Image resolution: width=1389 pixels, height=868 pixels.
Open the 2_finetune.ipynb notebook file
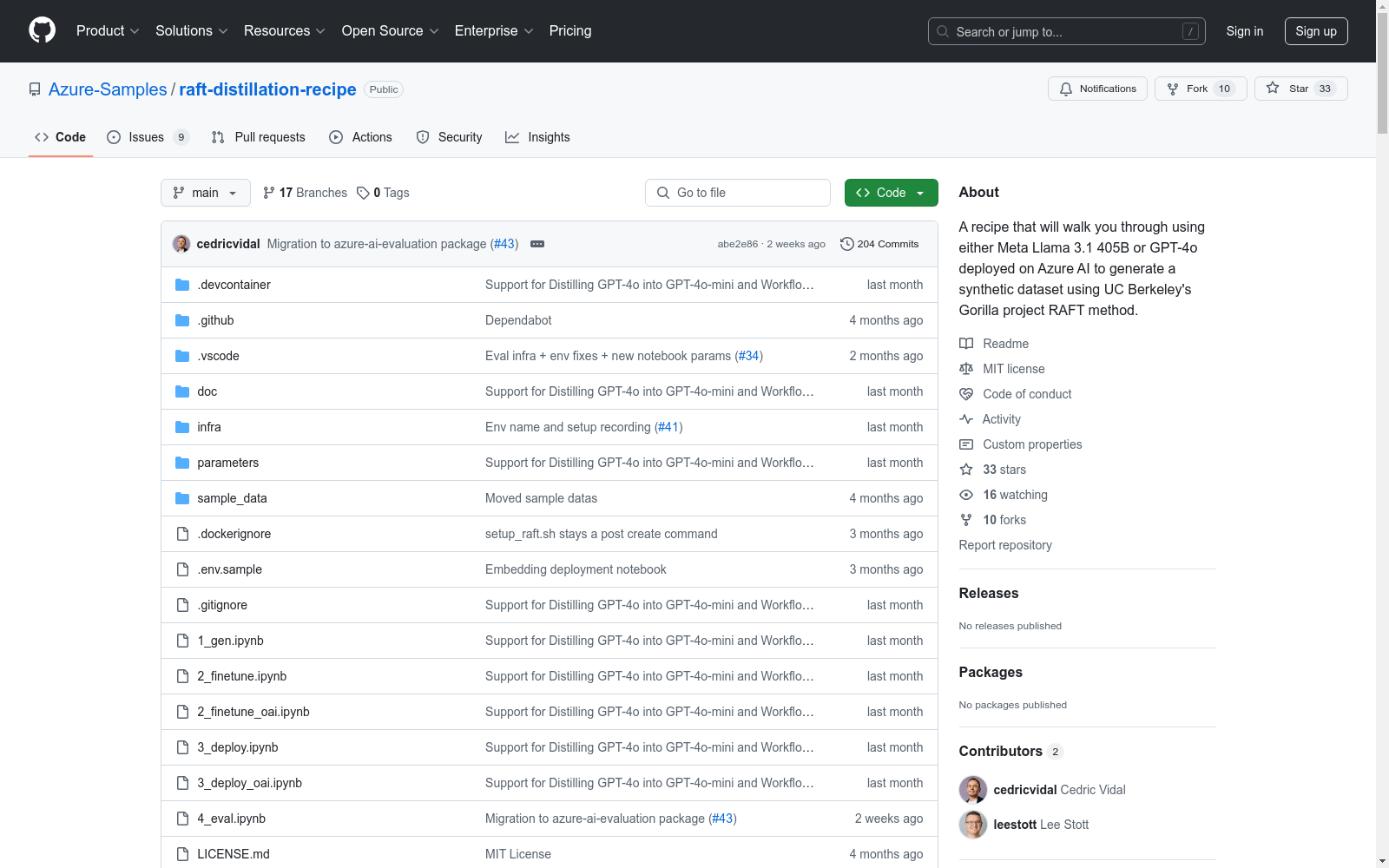(x=242, y=676)
